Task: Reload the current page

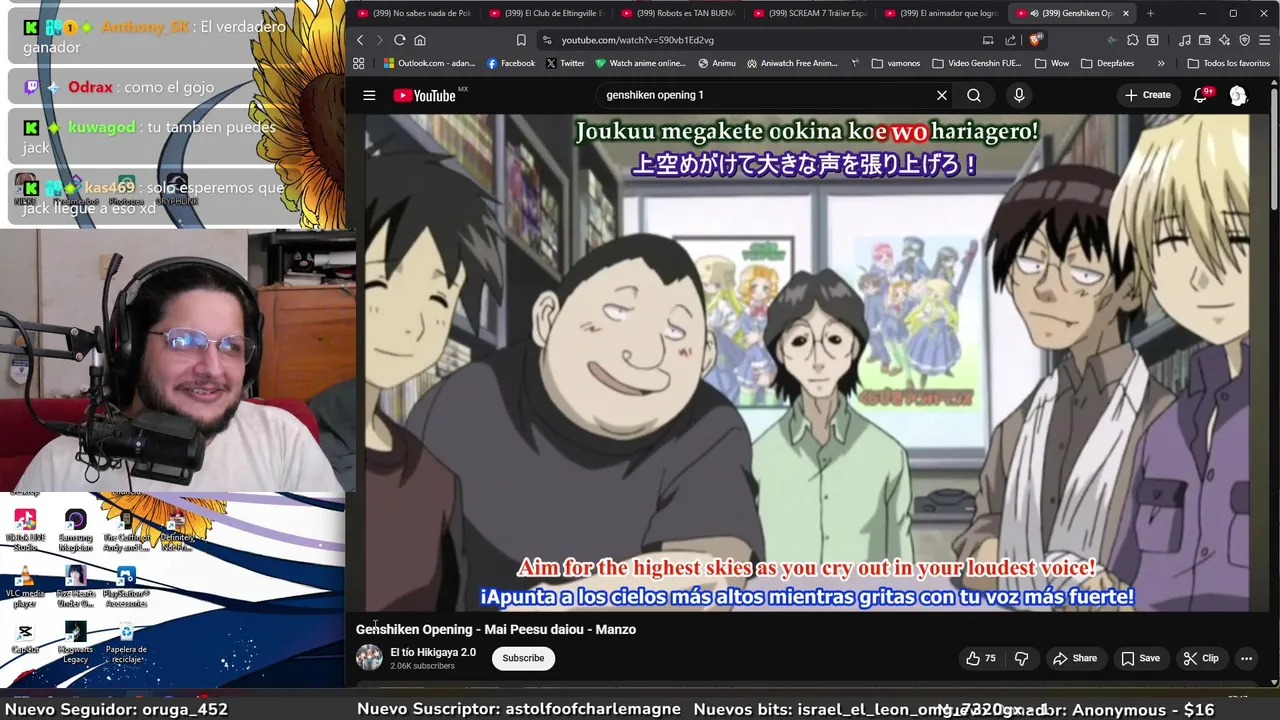Action: (x=399, y=40)
